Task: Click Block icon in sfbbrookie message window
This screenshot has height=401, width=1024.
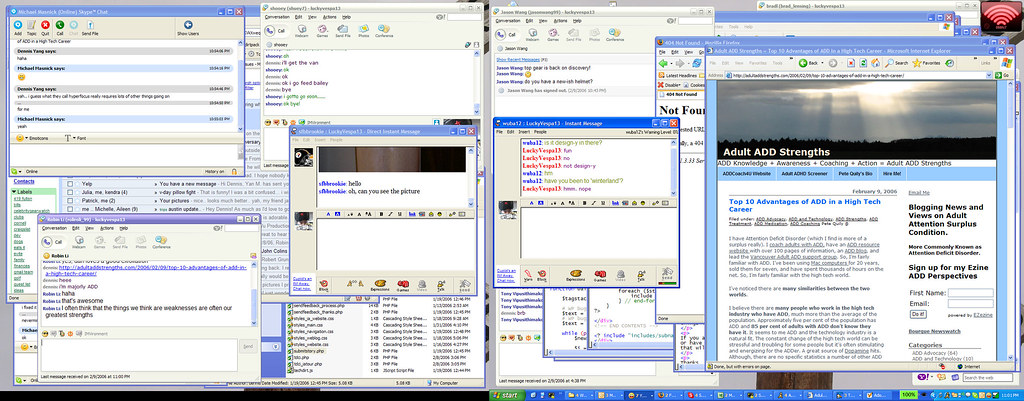Action: click(323, 284)
